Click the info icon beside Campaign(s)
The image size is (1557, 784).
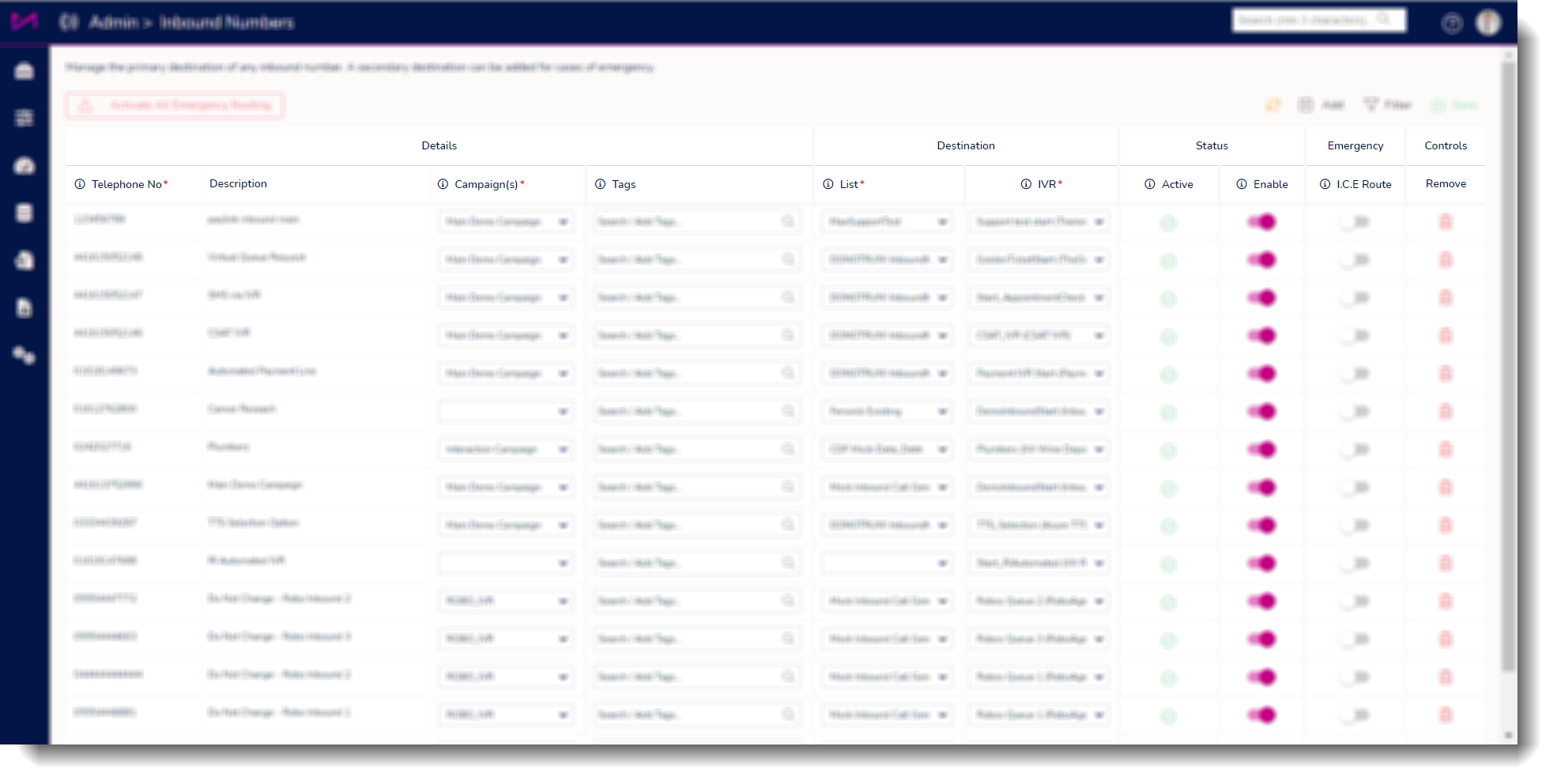[x=443, y=184]
